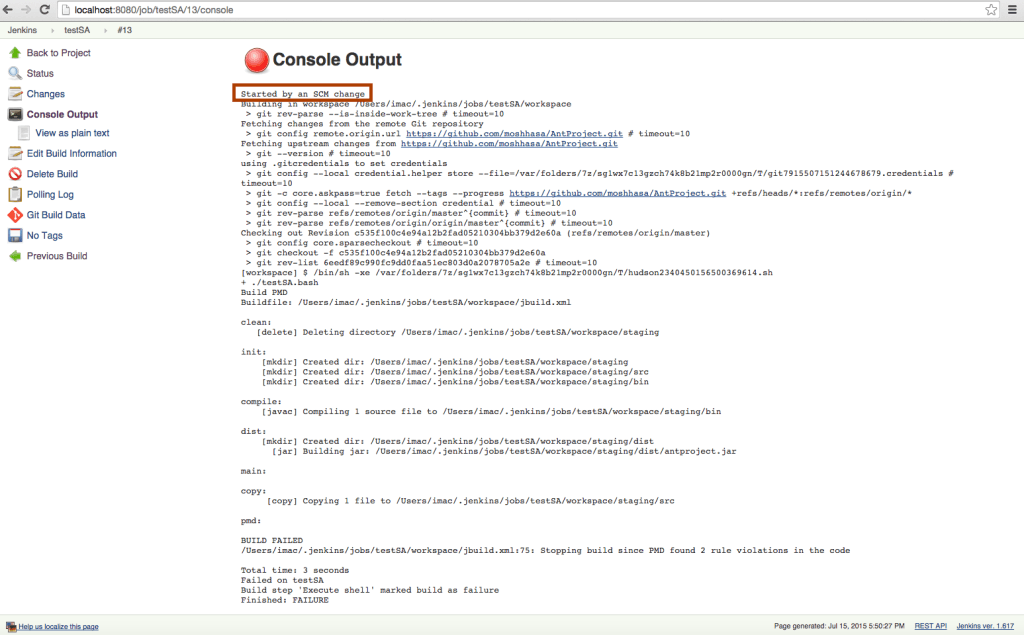The width and height of the screenshot is (1024, 635).
Task: Click the Console Output terminal icon
Action: coord(14,114)
